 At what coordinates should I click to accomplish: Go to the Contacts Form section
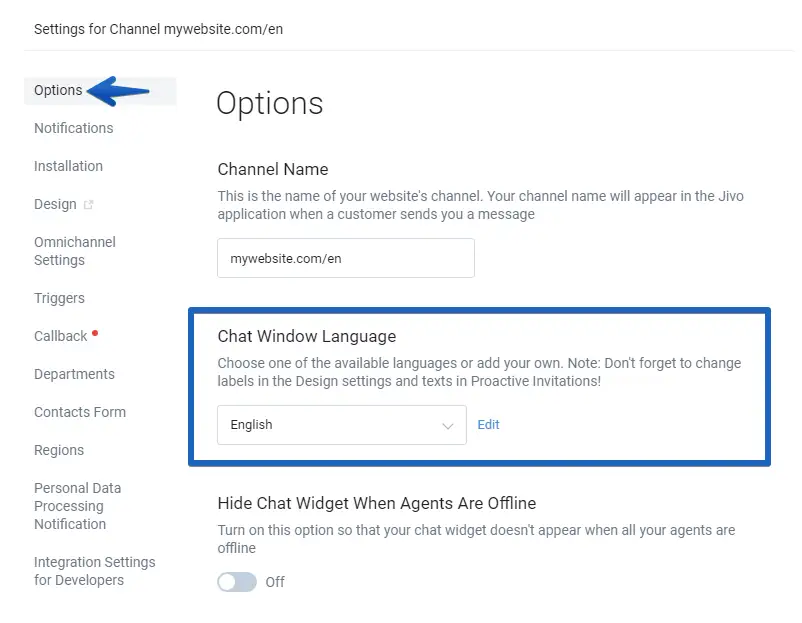point(79,412)
